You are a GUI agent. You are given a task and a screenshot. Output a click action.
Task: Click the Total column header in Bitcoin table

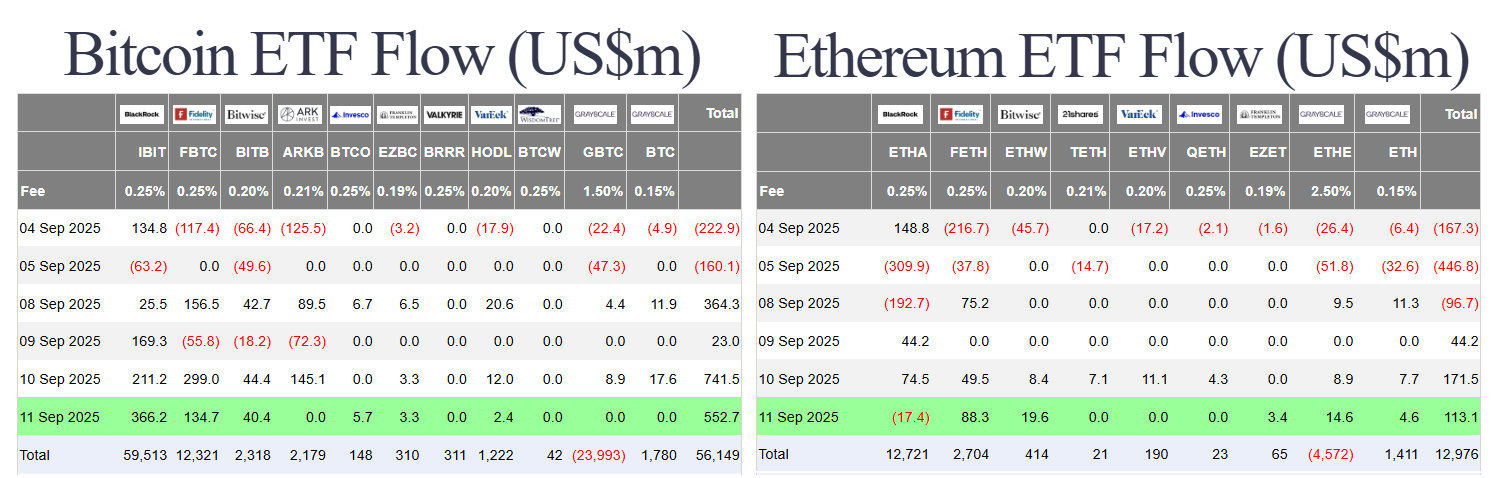click(x=721, y=114)
